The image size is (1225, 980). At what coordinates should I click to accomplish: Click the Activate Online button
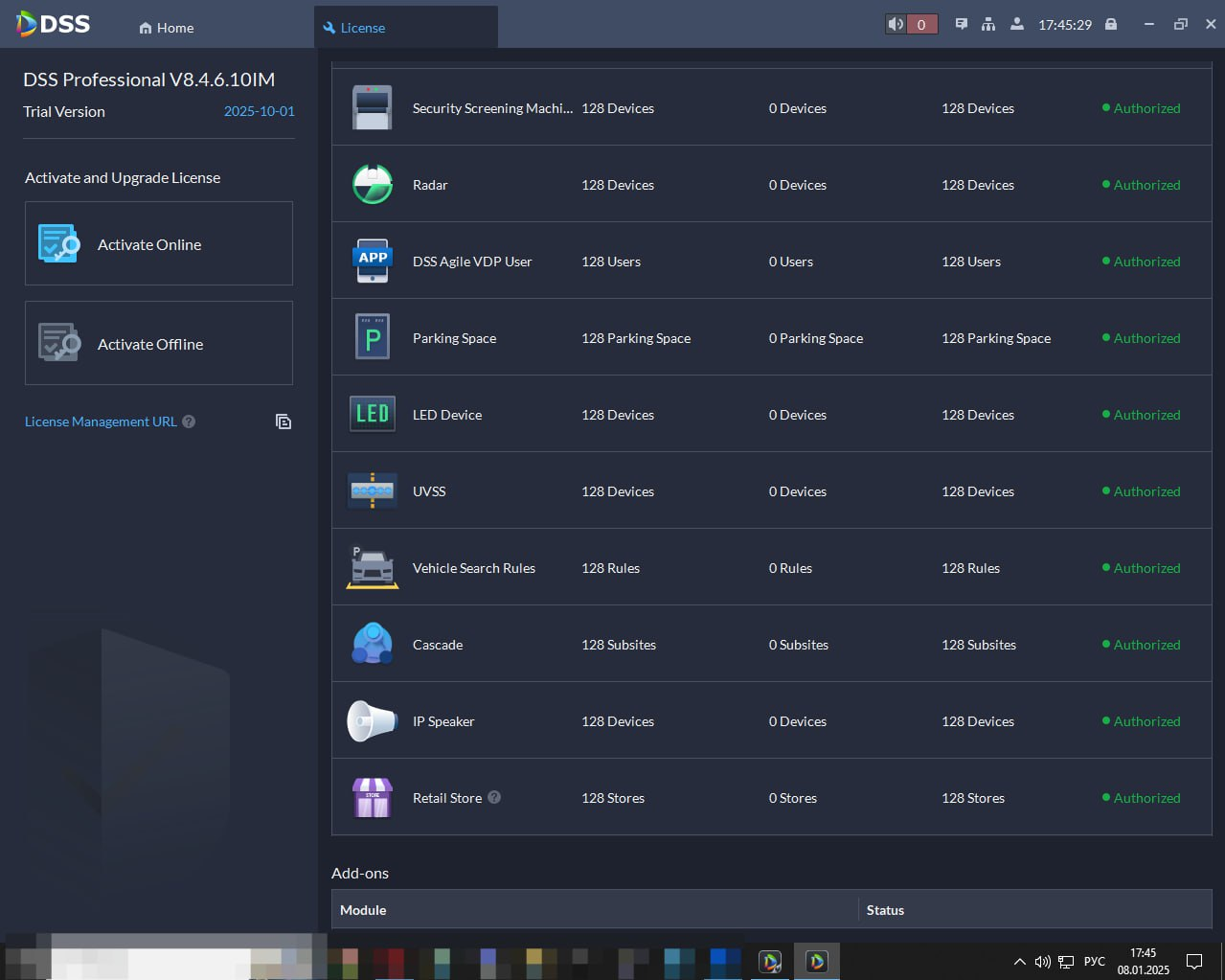click(x=159, y=243)
